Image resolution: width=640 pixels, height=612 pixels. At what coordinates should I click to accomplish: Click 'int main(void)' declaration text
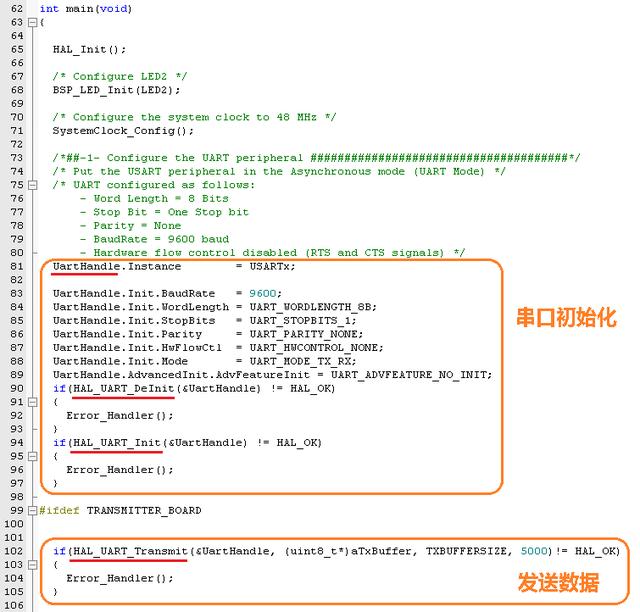coord(86,9)
